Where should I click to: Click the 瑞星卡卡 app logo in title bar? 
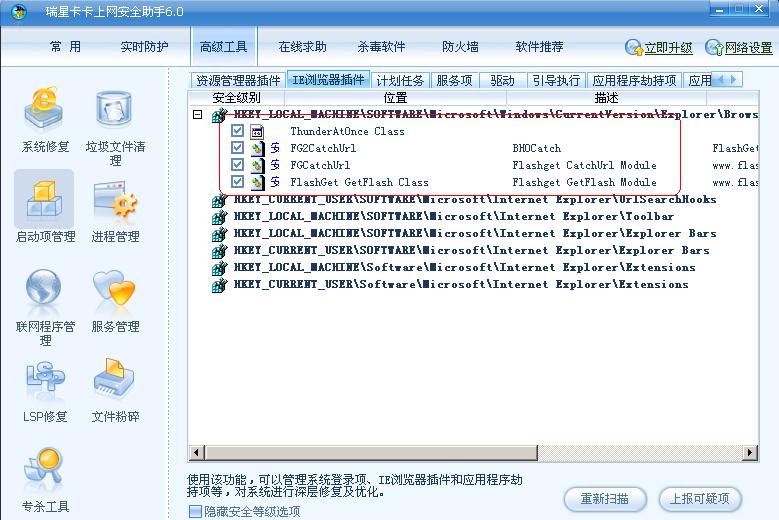[x=19, y=12]
